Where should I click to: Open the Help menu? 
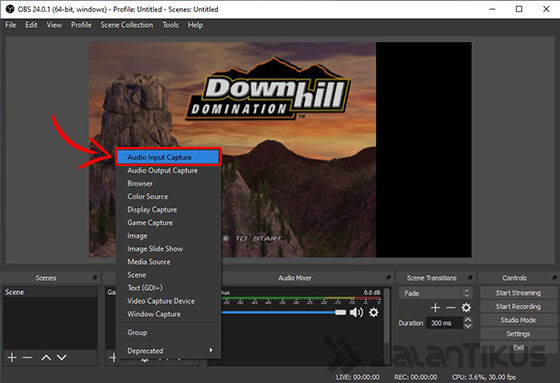(195, 25)
